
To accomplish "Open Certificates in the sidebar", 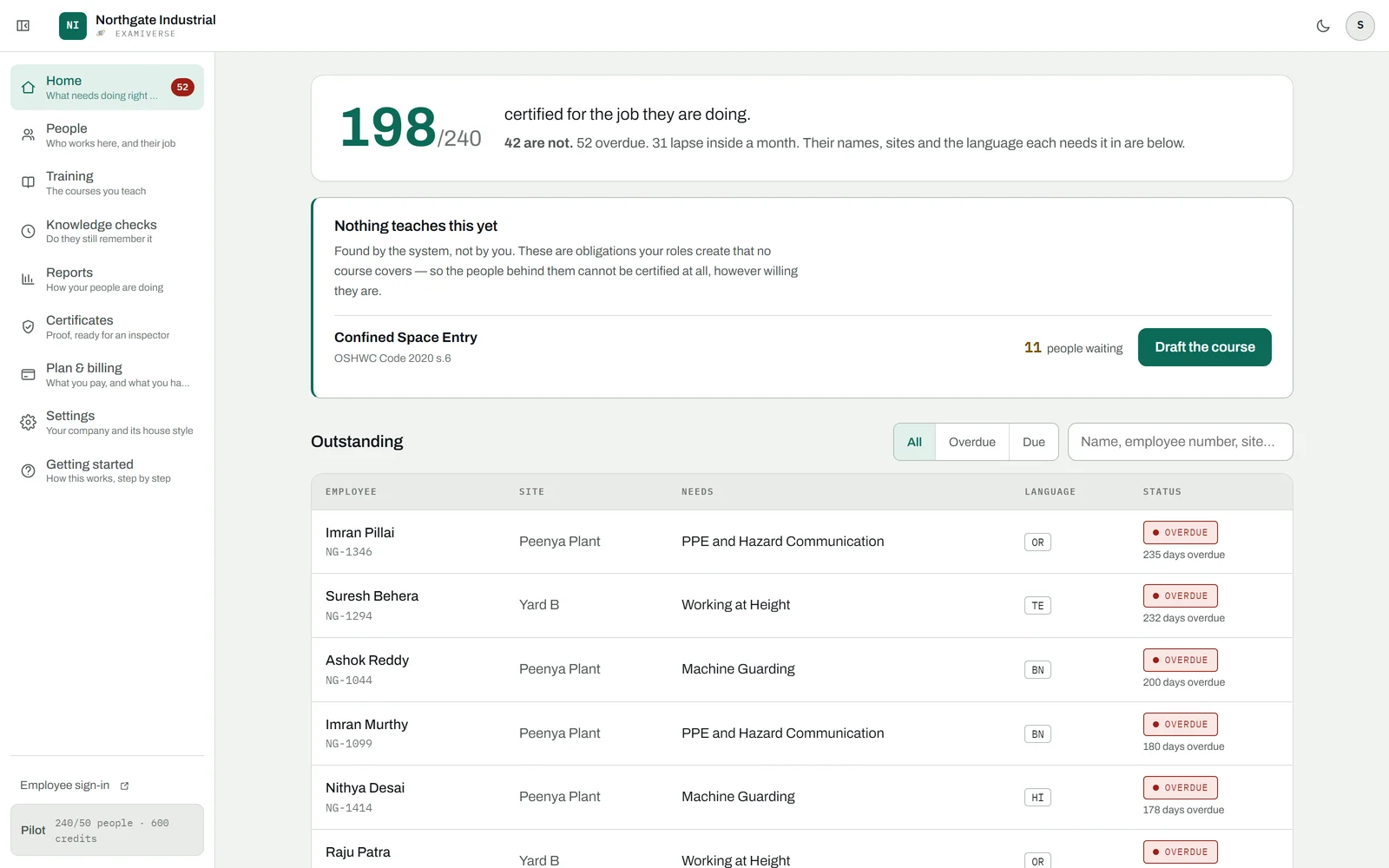I will coord(107,327).
